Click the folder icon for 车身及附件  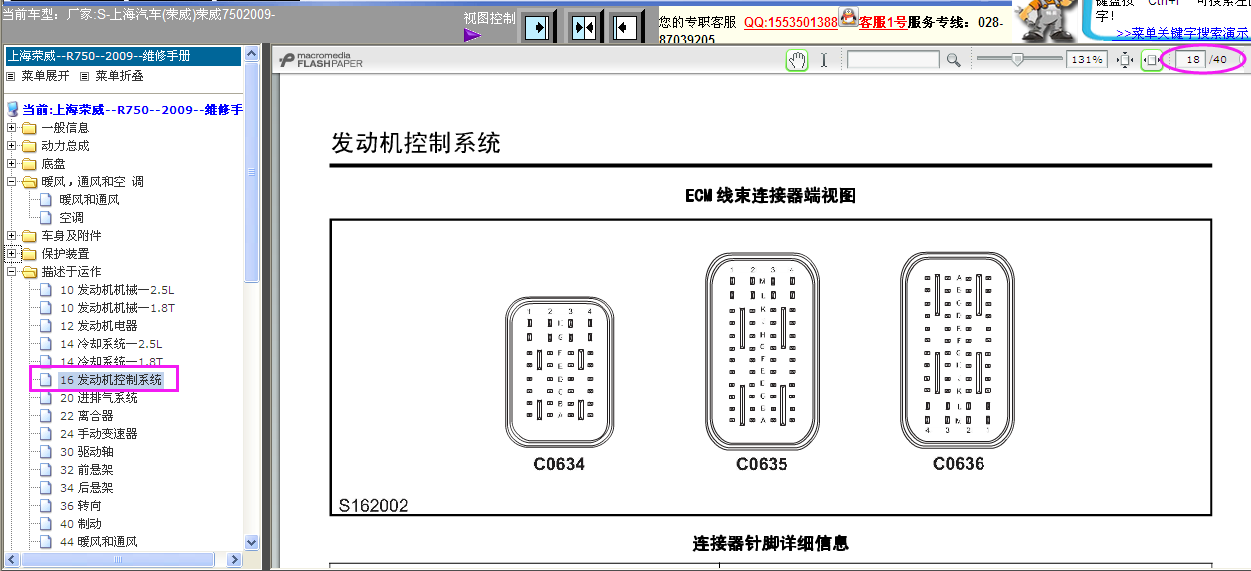click(x=29, y=236)
